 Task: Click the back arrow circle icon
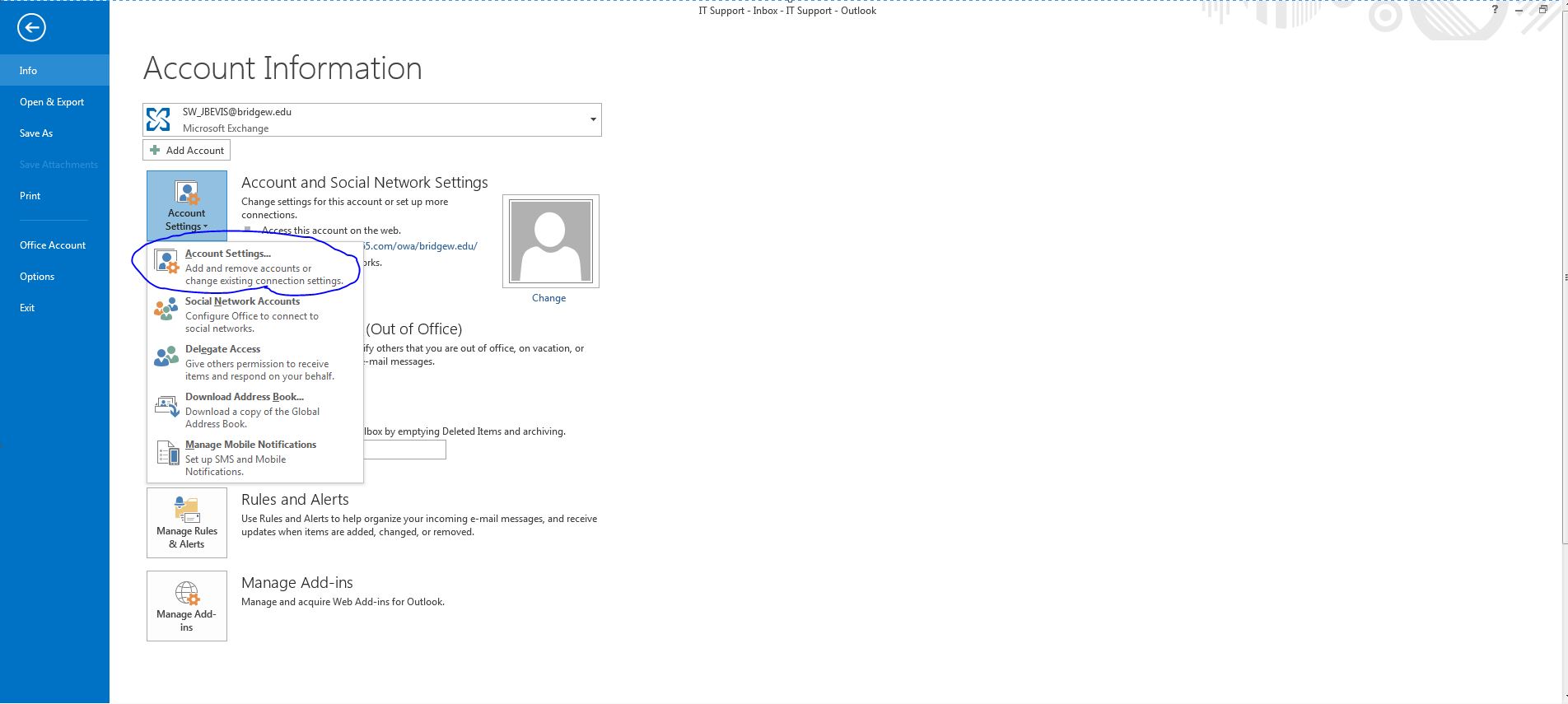coord(31,28)
